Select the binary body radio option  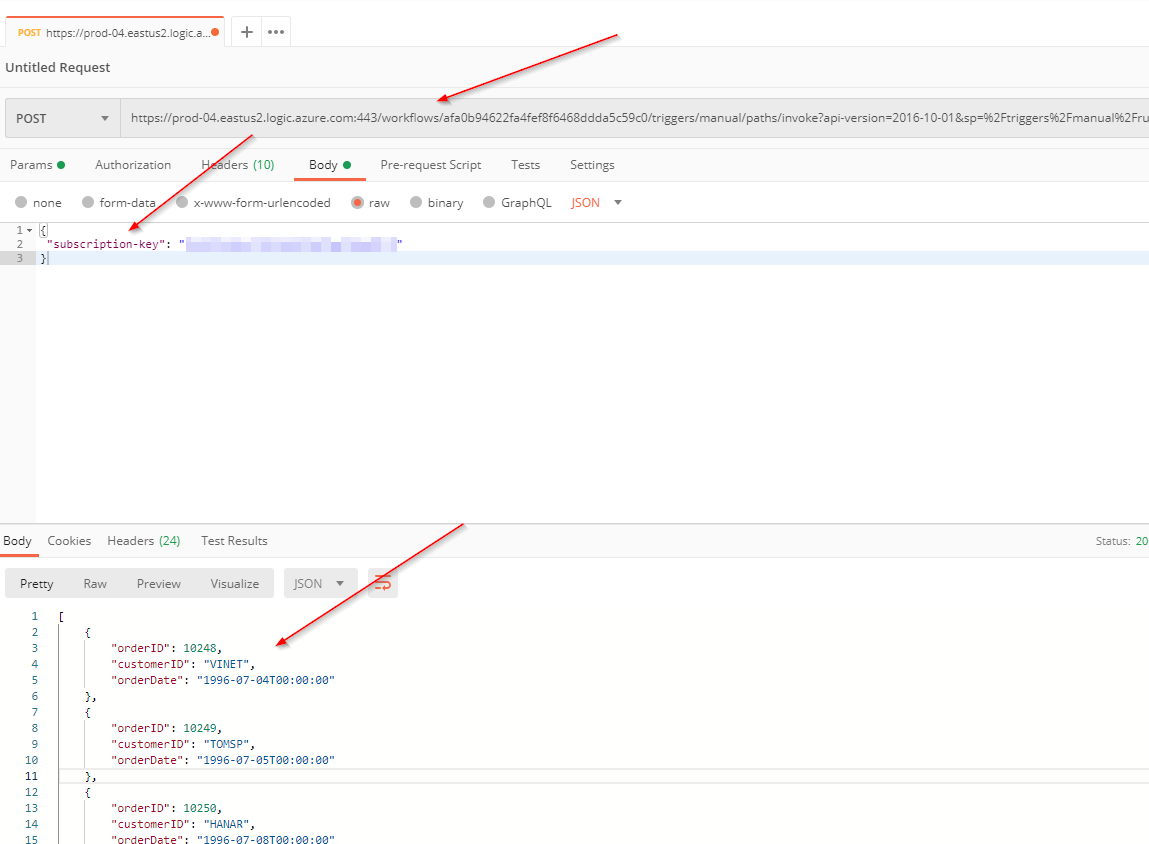point(417,203)
